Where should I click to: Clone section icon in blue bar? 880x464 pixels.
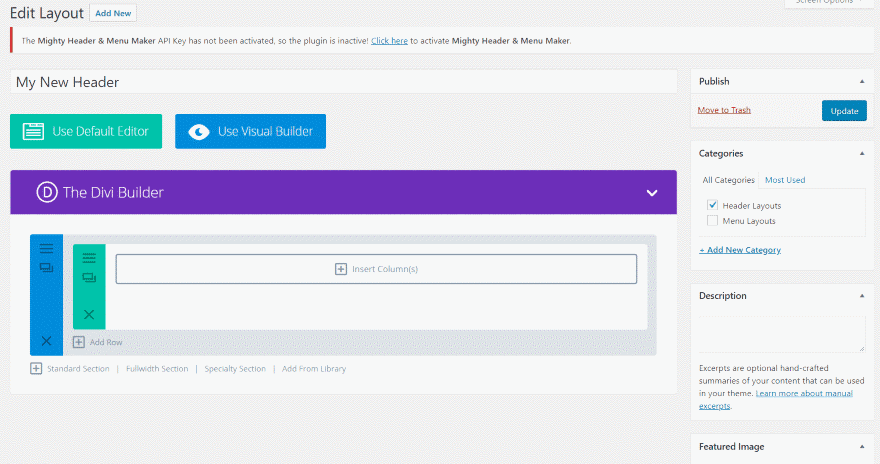click(x=47, y=268)
